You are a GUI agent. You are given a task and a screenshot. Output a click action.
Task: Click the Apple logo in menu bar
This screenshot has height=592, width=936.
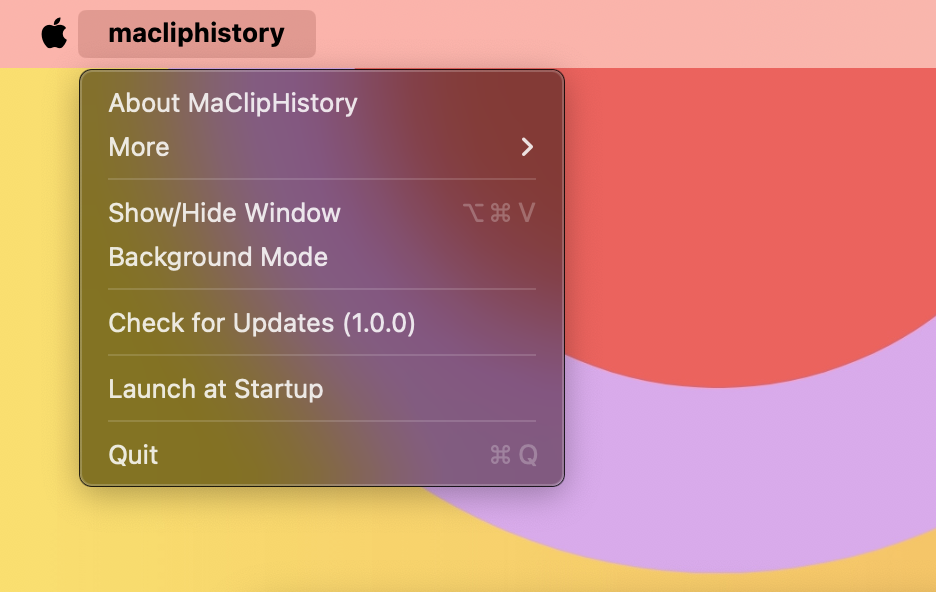(x=54, y=32)
